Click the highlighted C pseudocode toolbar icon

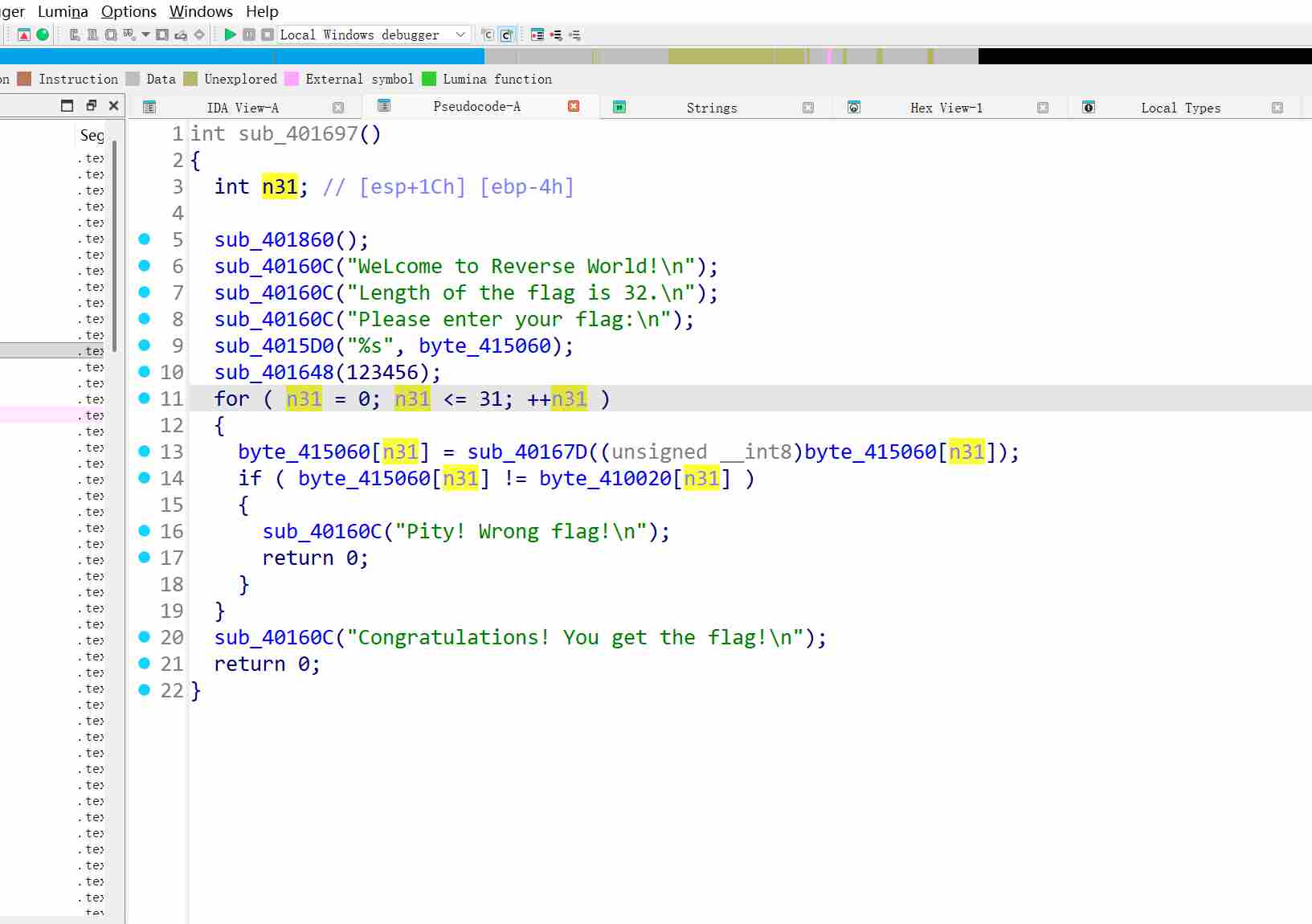tap(506, 35)
